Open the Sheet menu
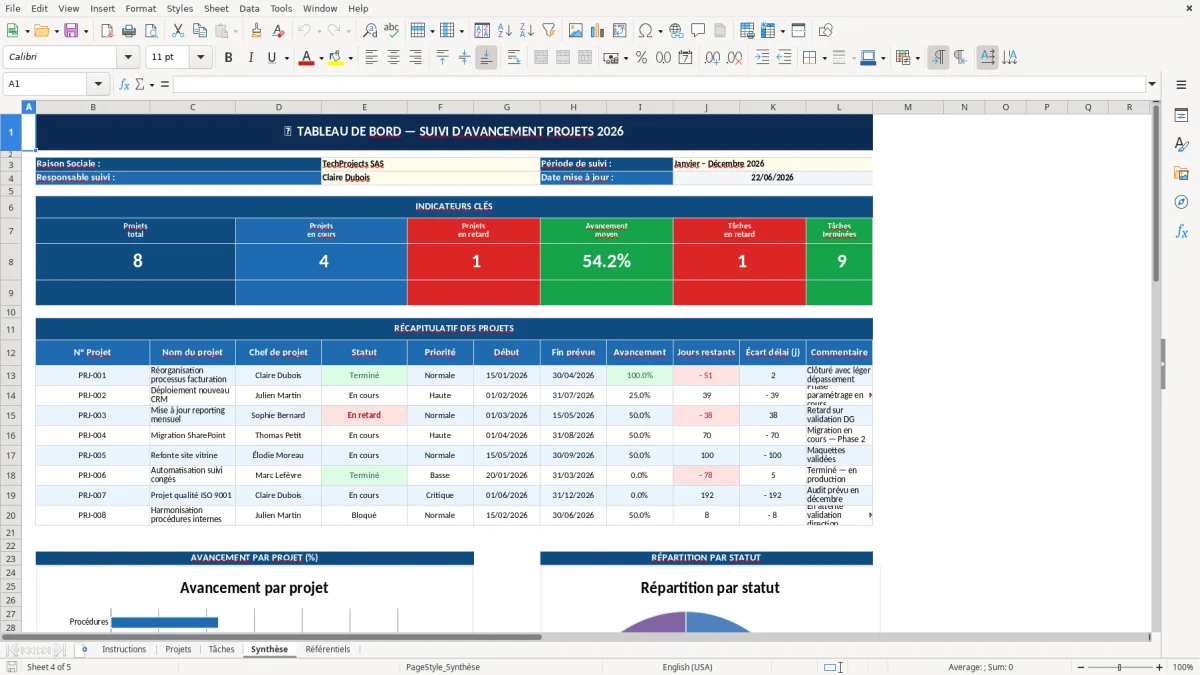The width and height of the screenshot is (1200, 675). (x=216, y=8)
